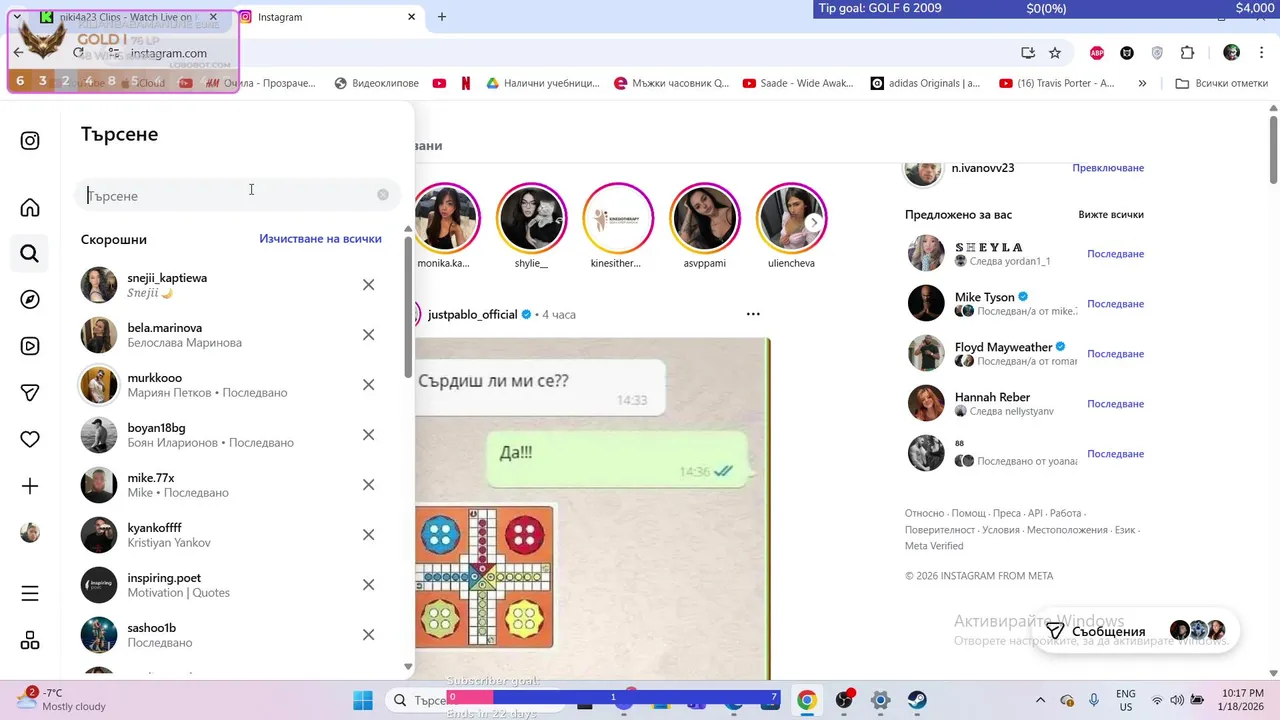This screenshot has height=720, width=1280.
Task: Go to Home via the house icon
Action: (x=30, y=208)
